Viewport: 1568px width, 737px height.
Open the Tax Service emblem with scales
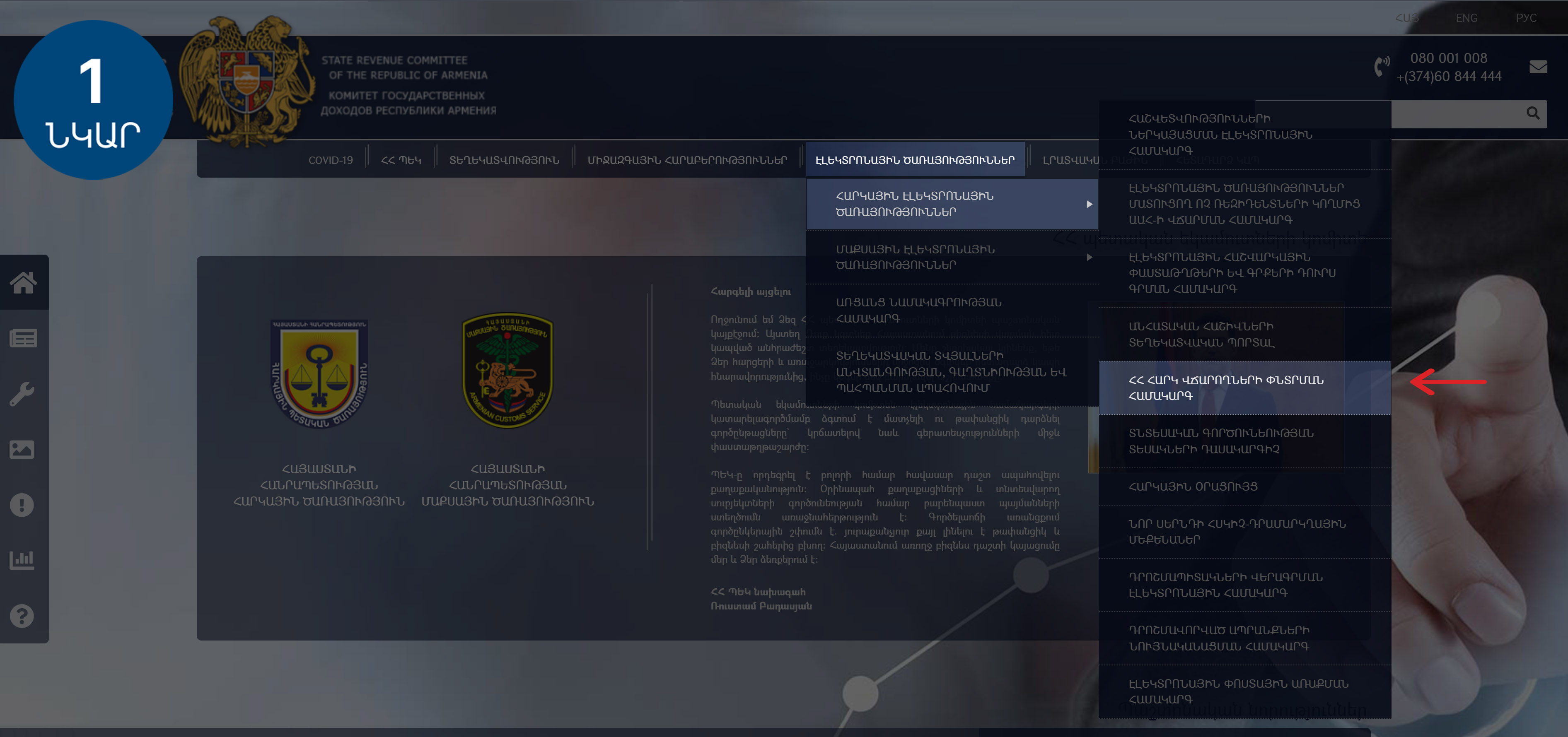coord(319,373)
